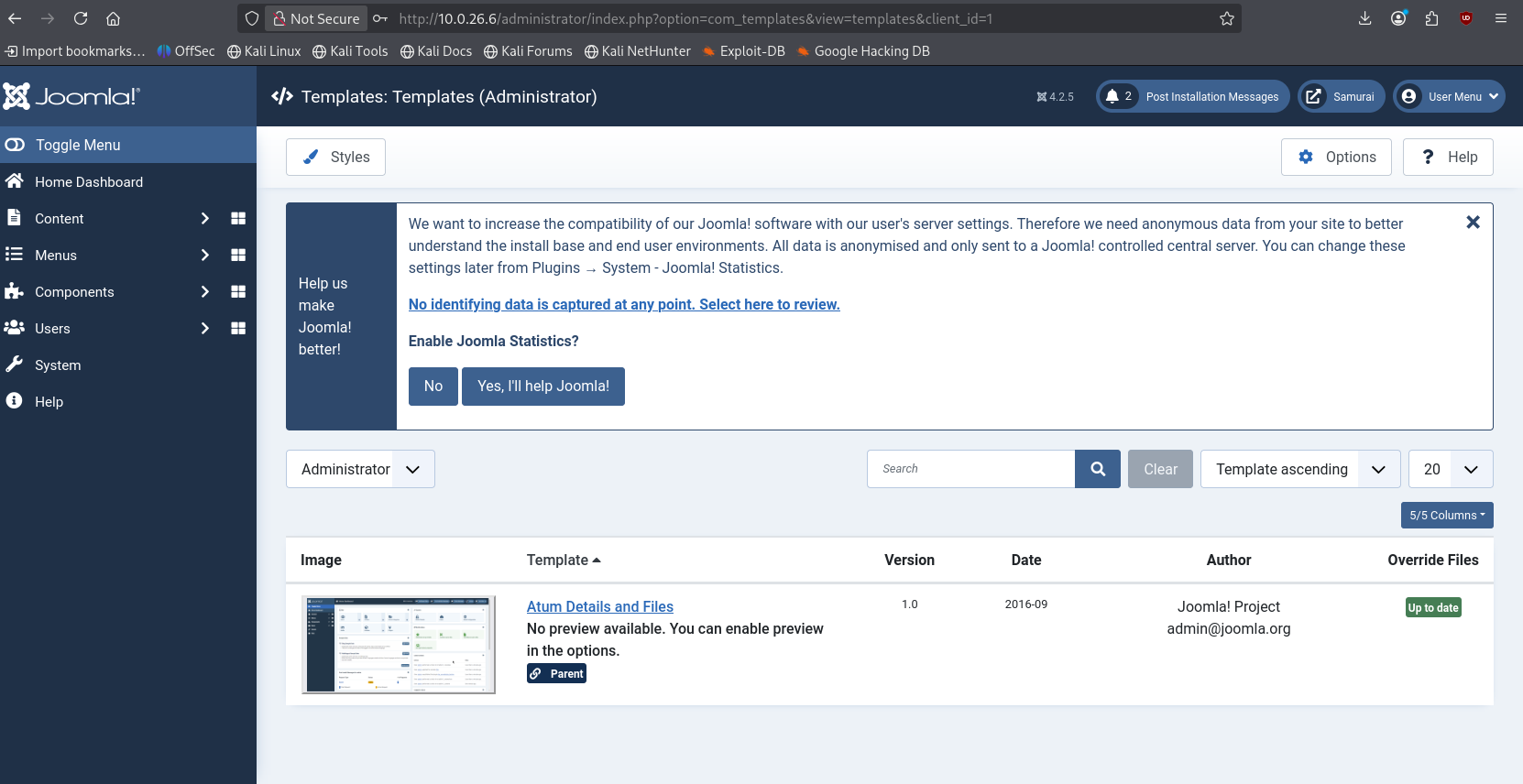Viewport: 1523px width, 784px height.
Task: Open Components dashboard grid icon
Action: pyautogui.click(x=238, y=291)
